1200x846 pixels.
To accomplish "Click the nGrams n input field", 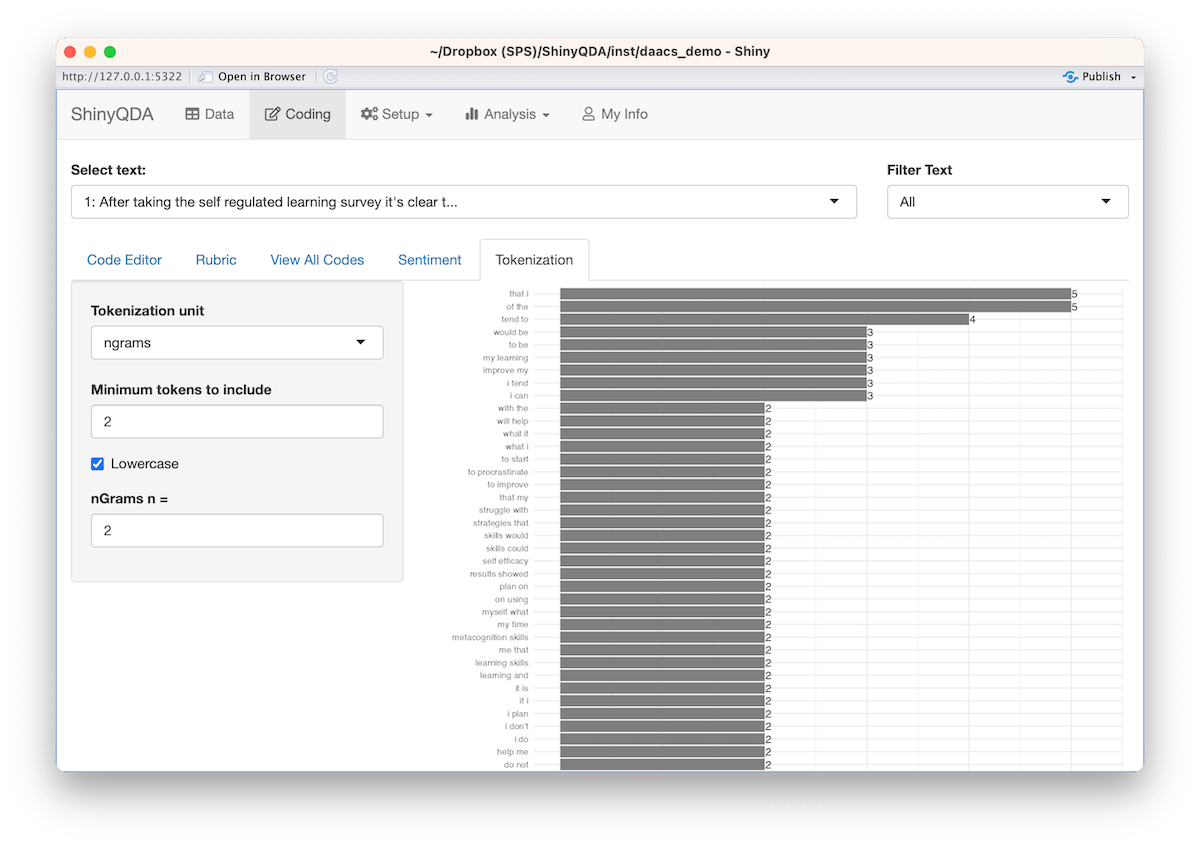I will [x=237, y=531].
